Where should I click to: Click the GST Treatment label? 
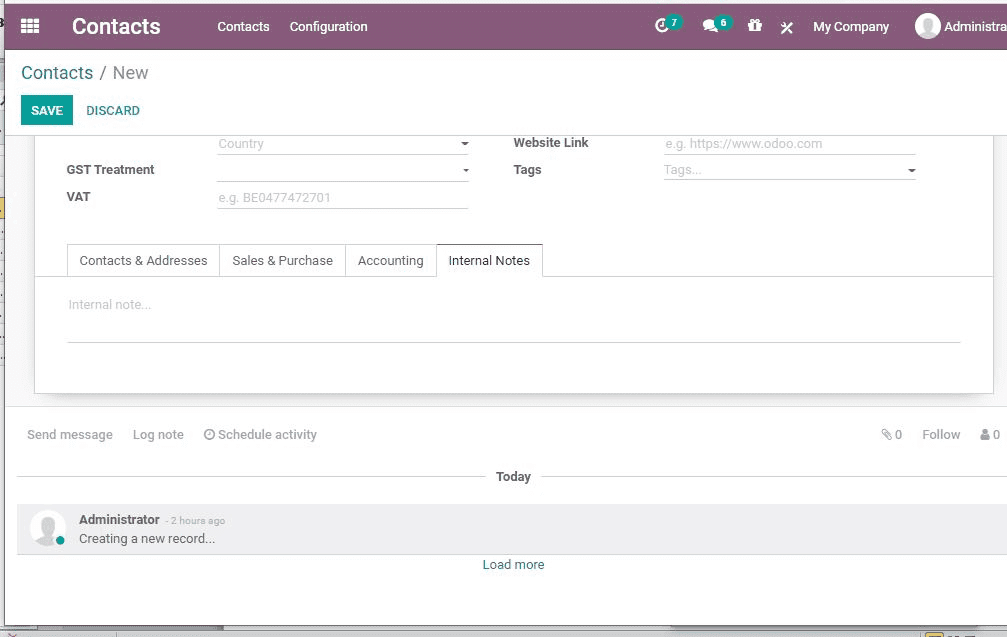[110, 170]
